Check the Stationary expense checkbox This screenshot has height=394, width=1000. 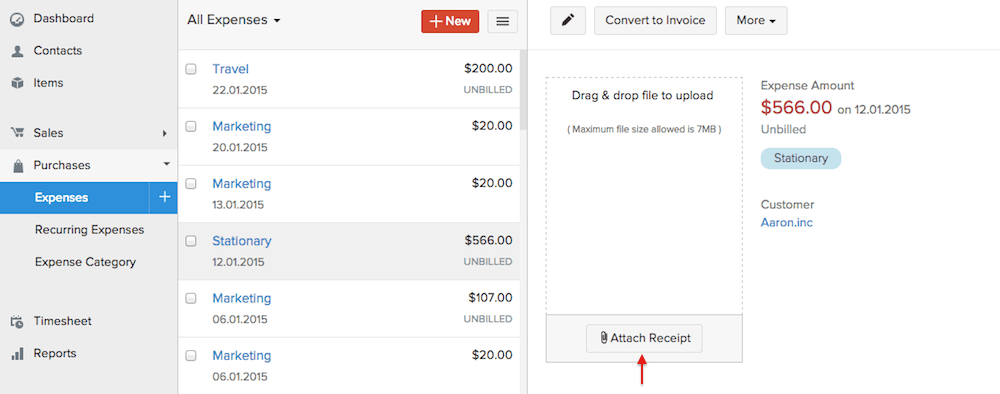click(191, 241)
